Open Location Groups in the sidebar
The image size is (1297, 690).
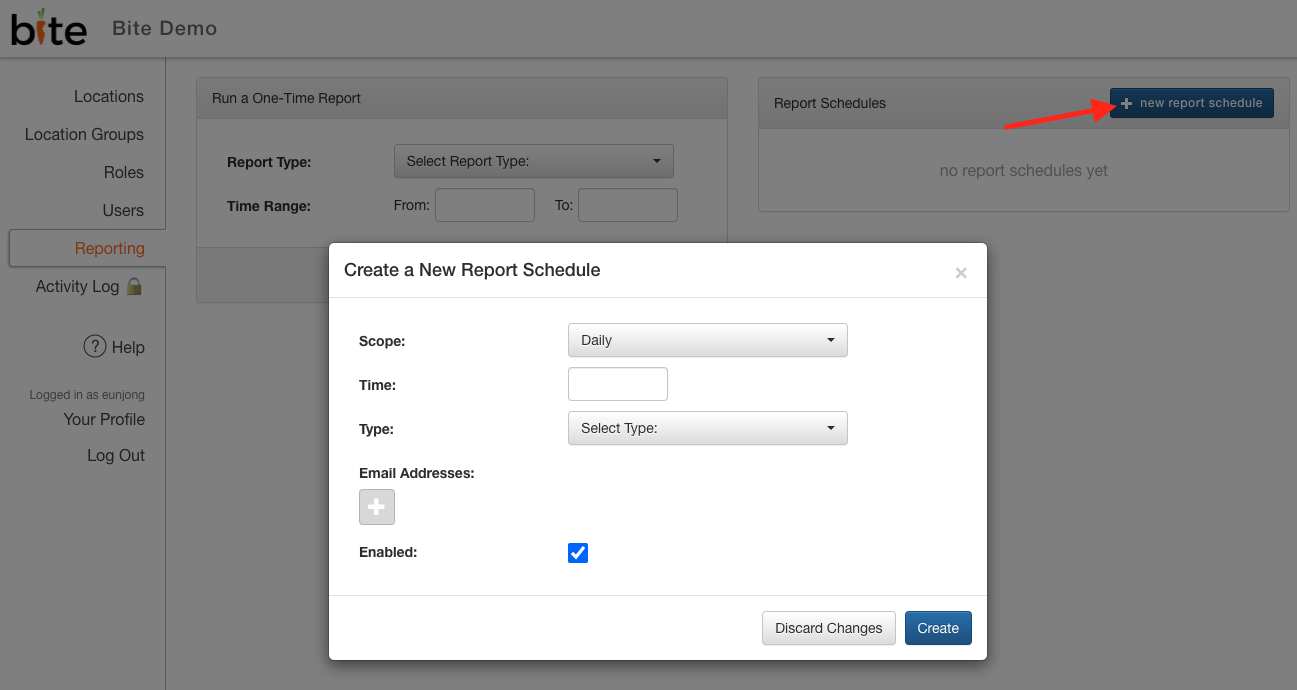tap(84, 134)
